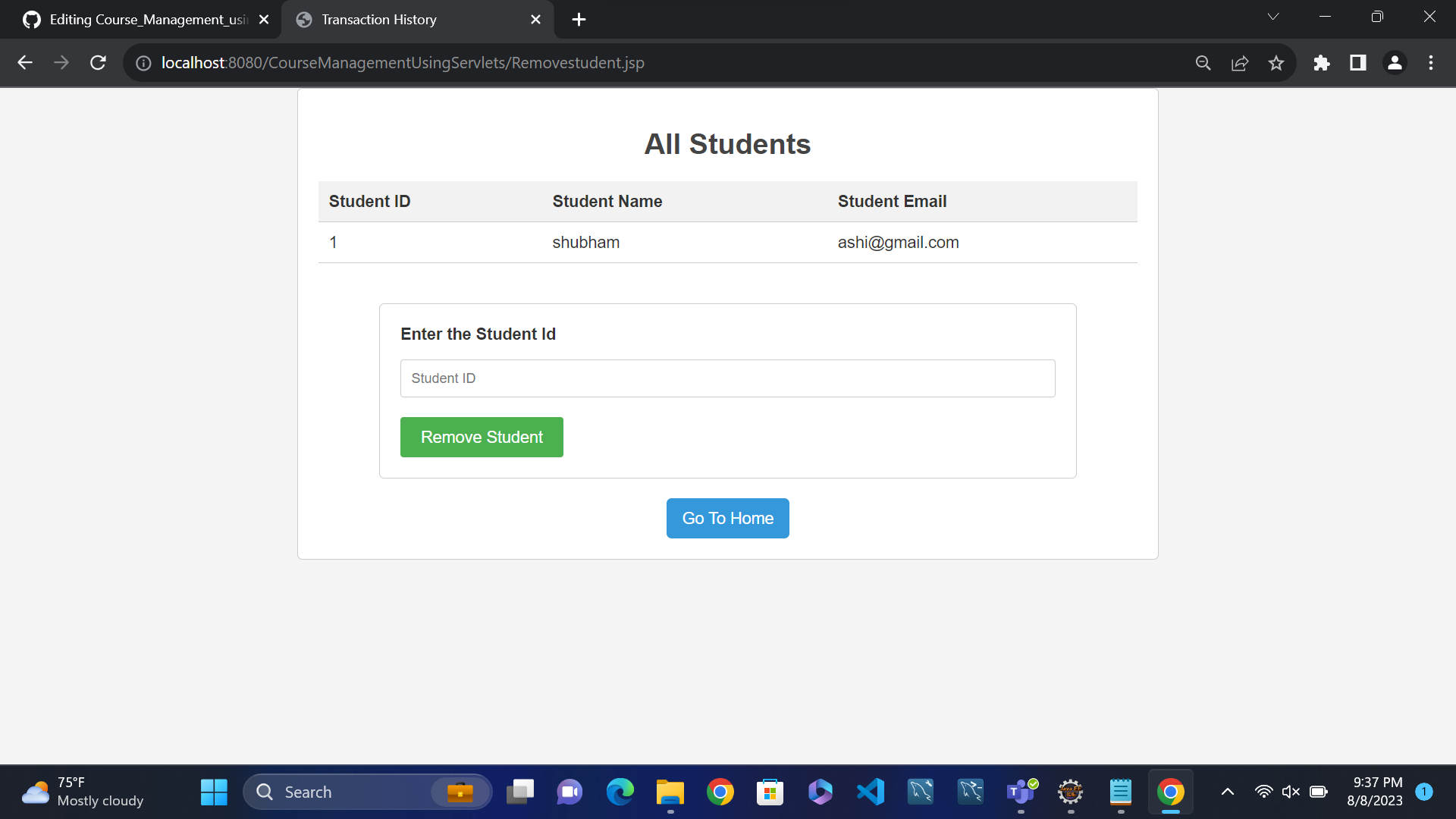Launch the Eclipse Java EE IDE from taskbar

1071,792
